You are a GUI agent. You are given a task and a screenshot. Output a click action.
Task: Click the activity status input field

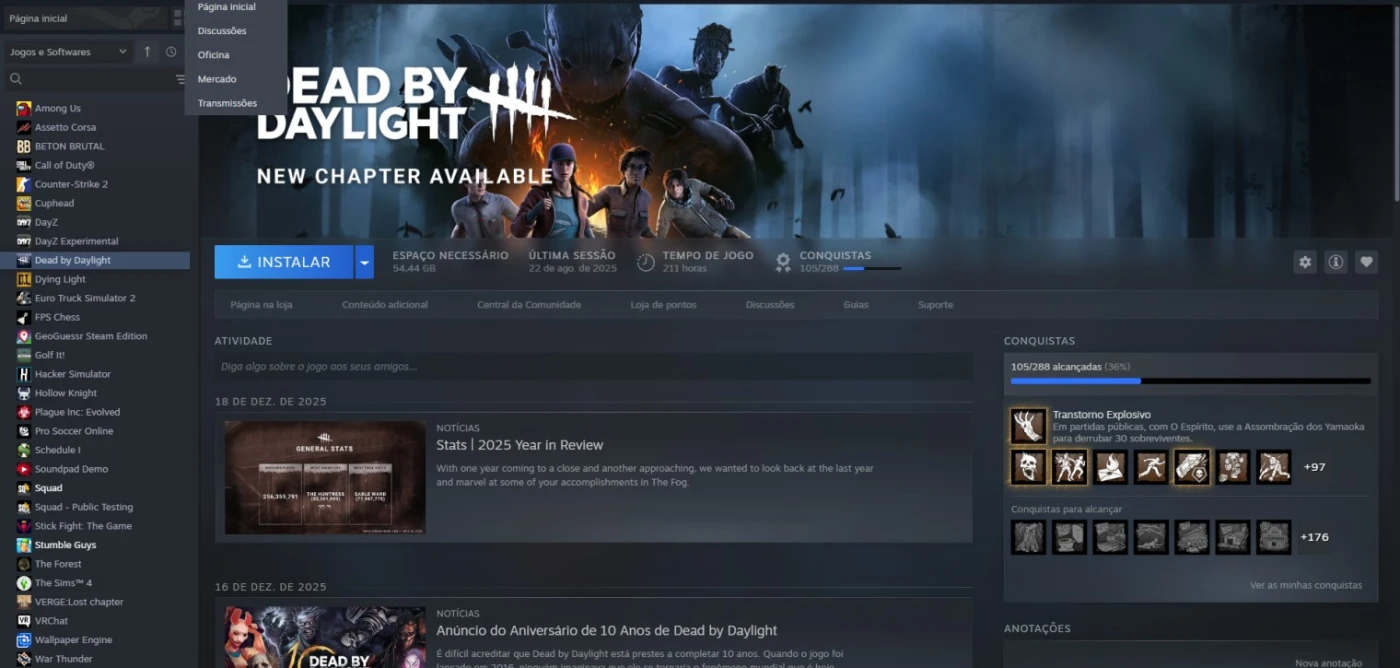(x=593, y=367)
